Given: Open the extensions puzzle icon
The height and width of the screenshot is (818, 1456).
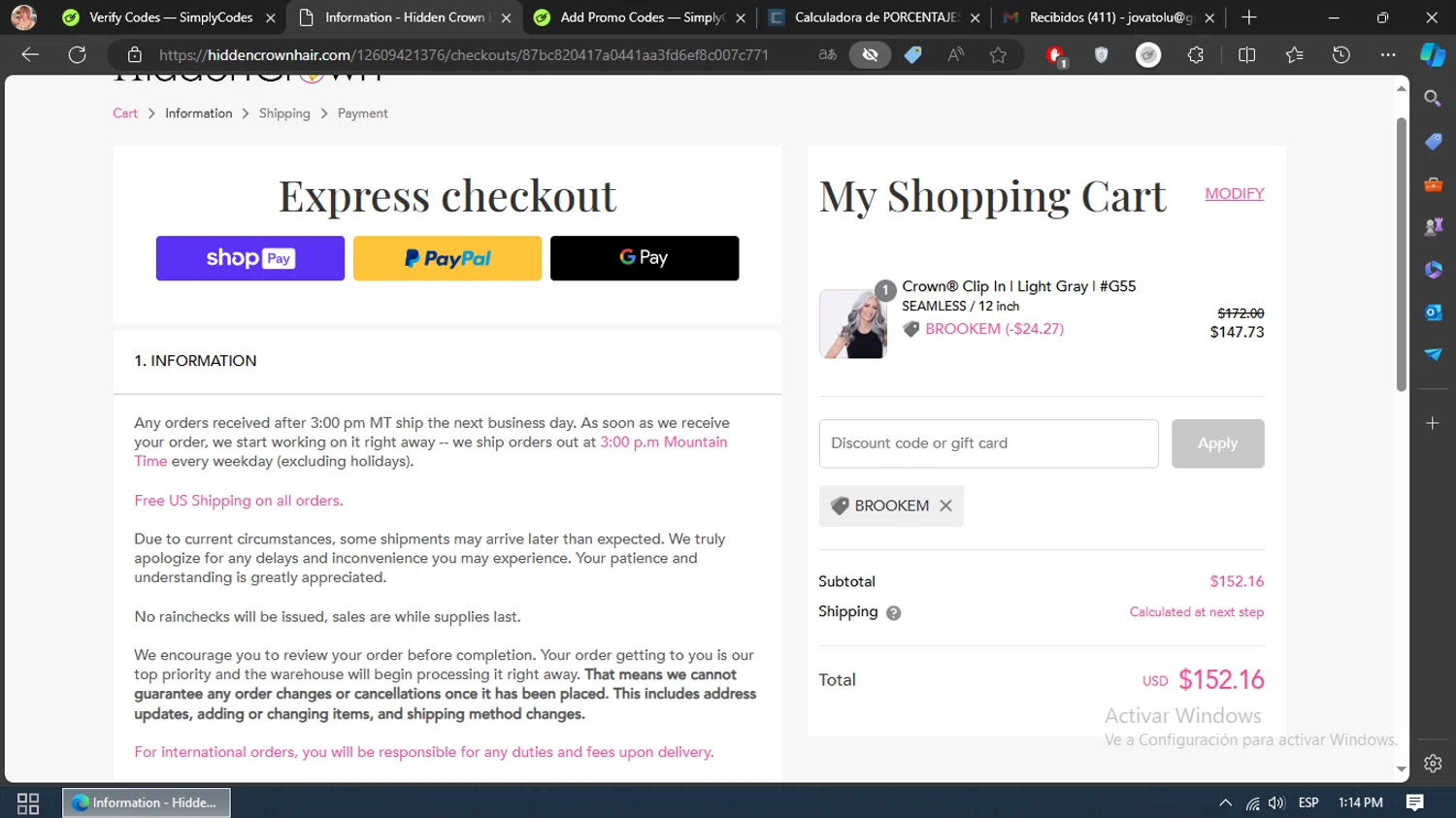Looking at the screenshot, I should (1196, 55).
